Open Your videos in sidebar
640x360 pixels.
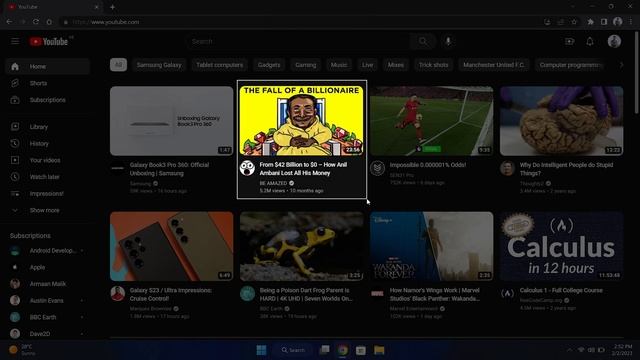click(x=48, y=160)
